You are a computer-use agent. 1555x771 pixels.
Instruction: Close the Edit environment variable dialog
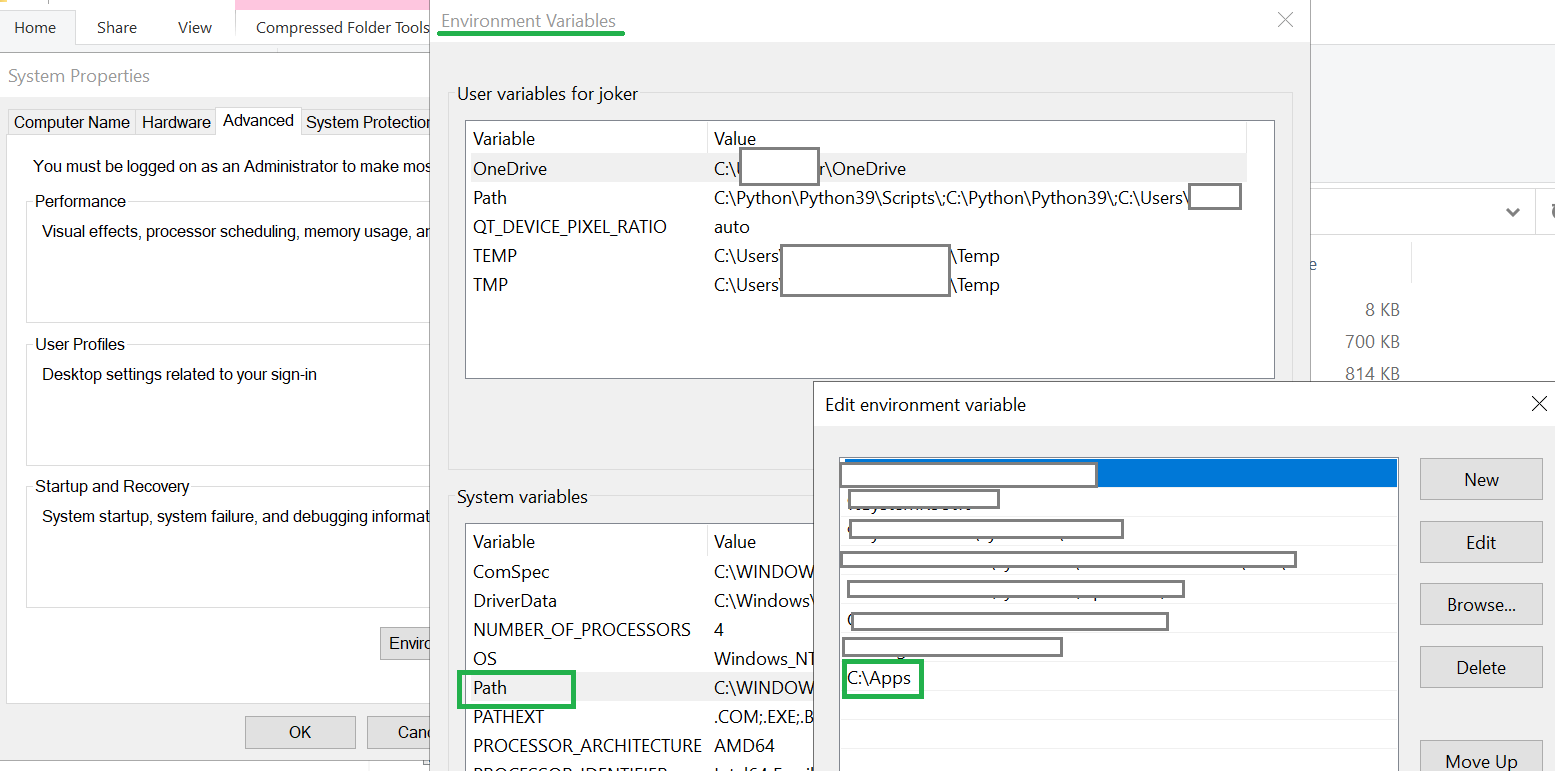click(x=1538, y=404)
